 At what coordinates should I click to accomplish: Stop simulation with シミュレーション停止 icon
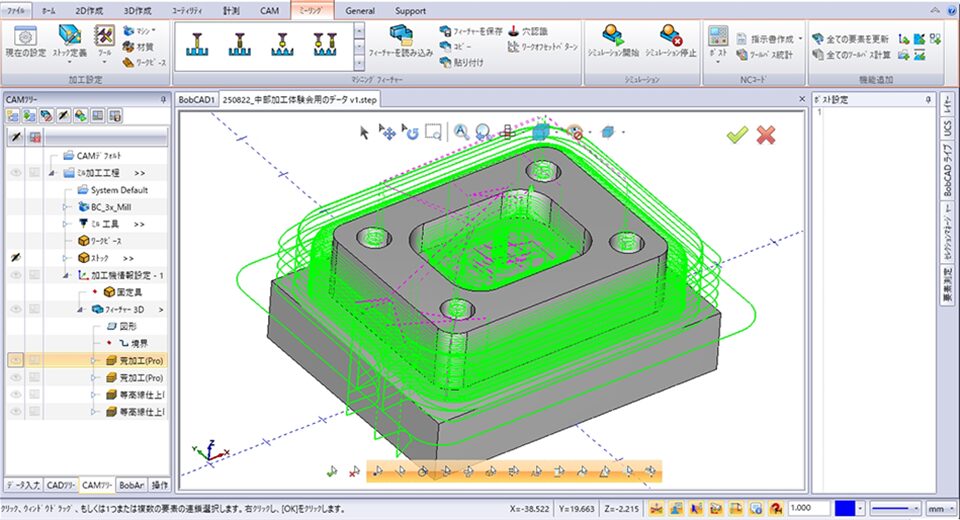671,41
